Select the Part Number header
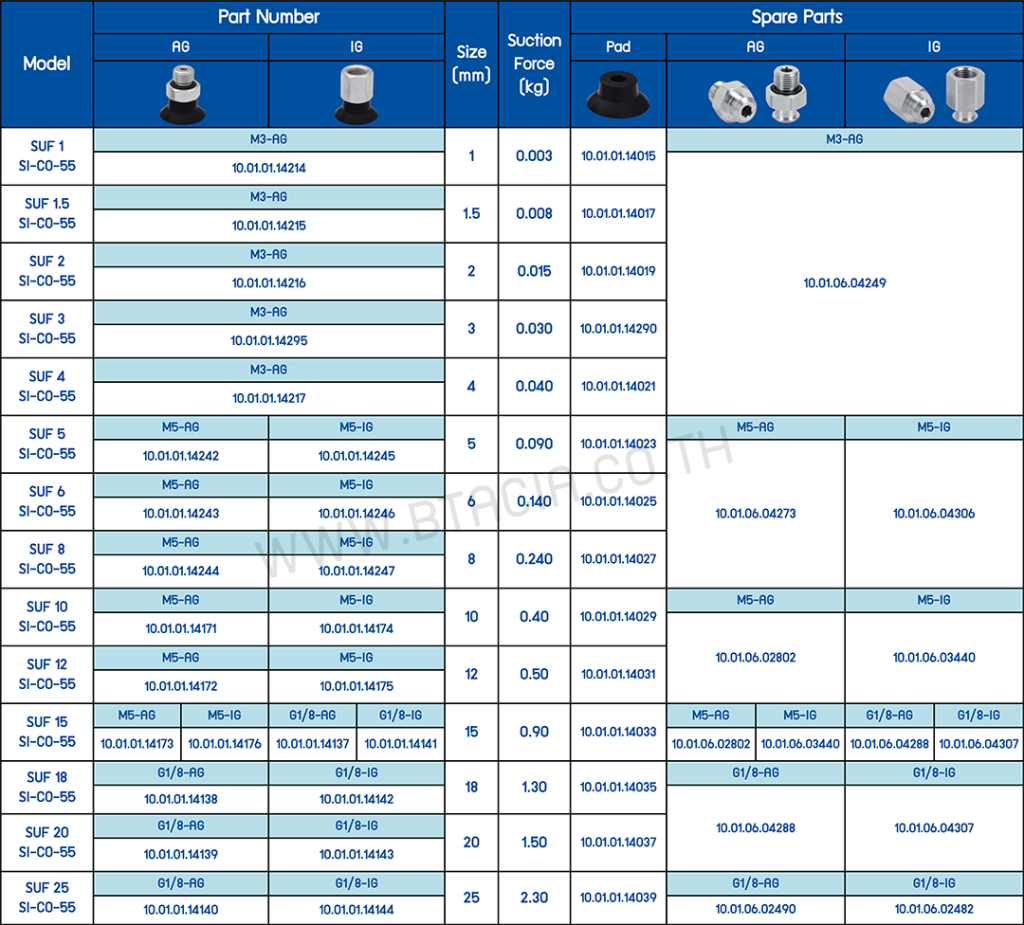 point(268,17)
